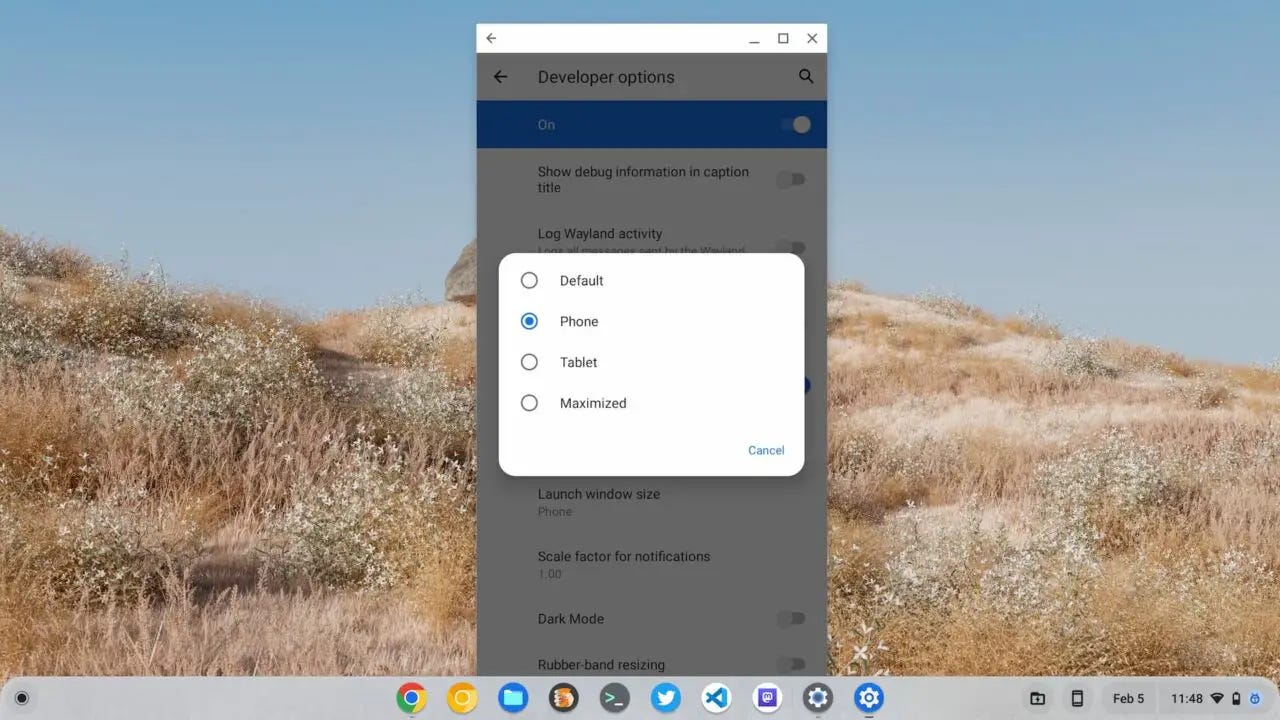Image resolution: width=1280 pixels, height=720 pixels.
Task: Open the fist icon app in shelf
Action: click(x=564, y=698)
